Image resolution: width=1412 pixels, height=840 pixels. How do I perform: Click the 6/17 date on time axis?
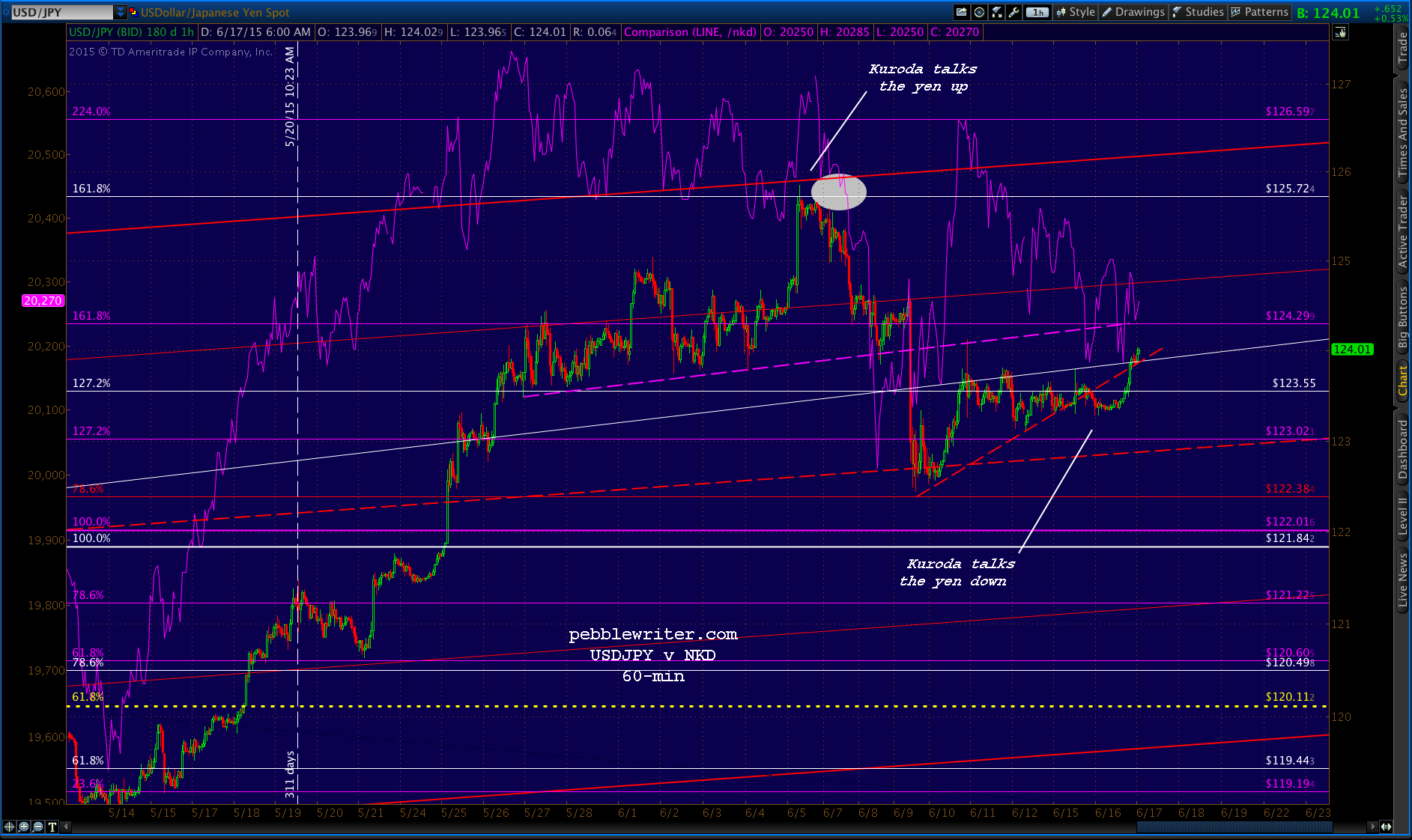tap(1149, 813)
